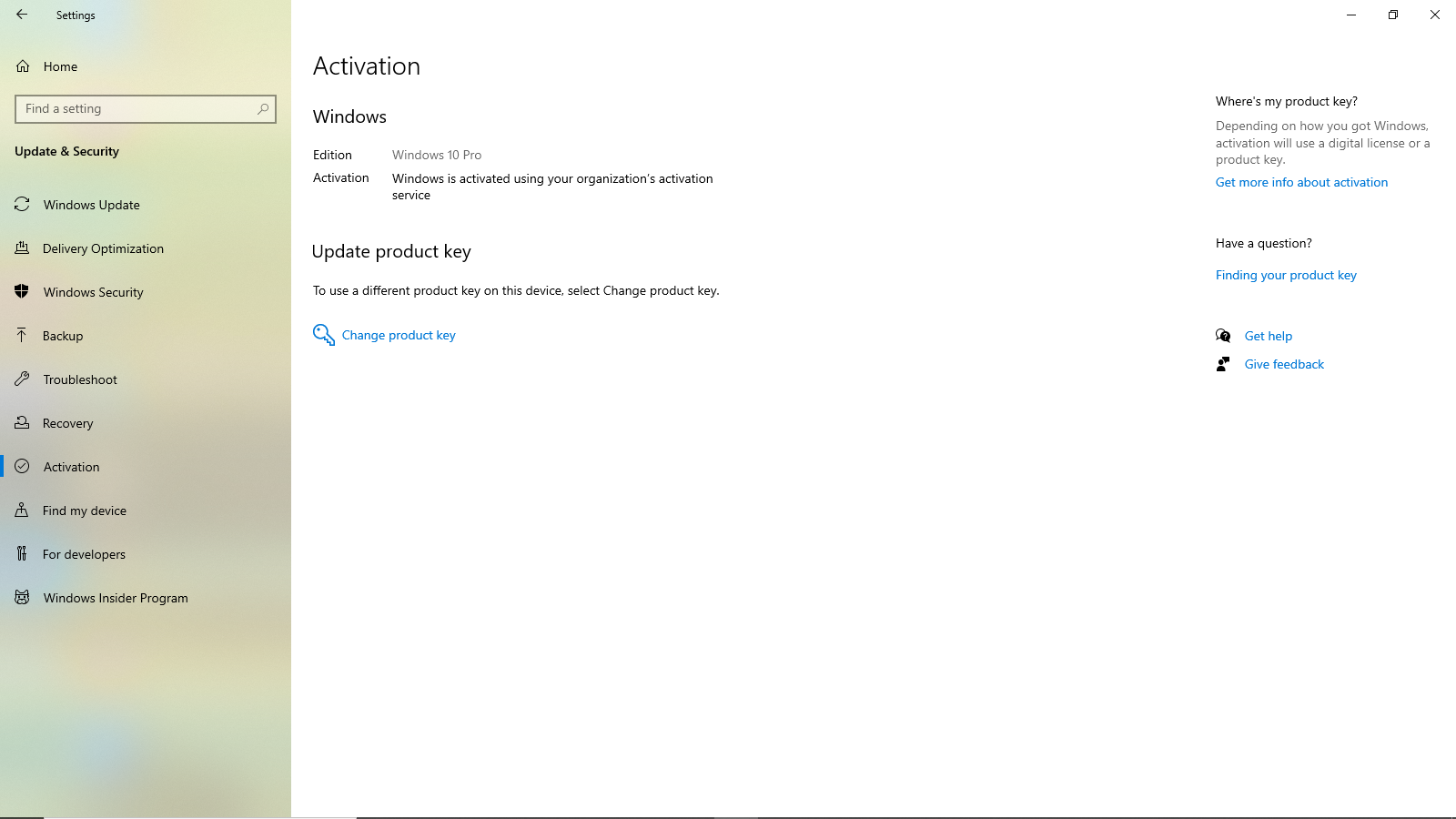This screenshot has width=1456, height=819.
Task: Click the Get help link
Action: click(x=1269, y=336)
